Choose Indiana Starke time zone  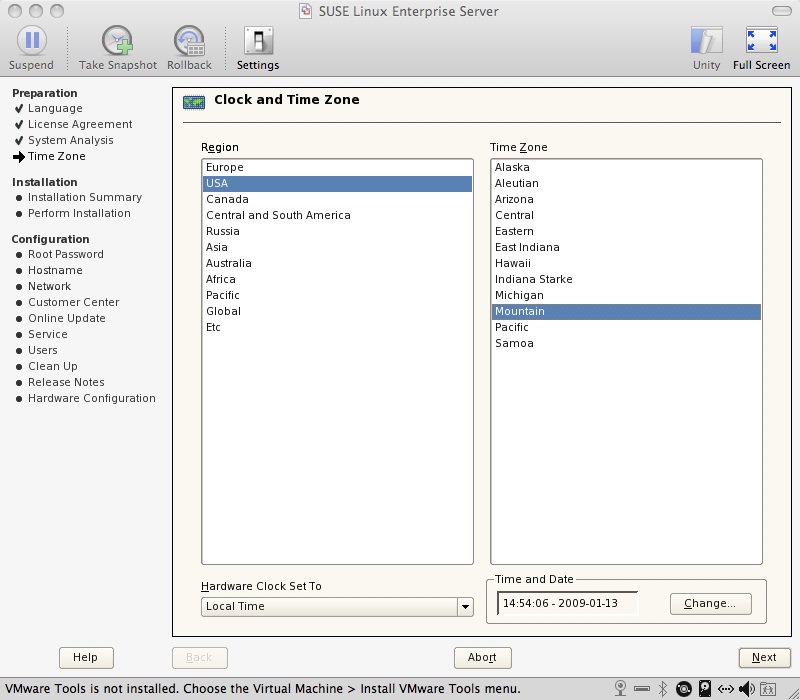[626, 279]
